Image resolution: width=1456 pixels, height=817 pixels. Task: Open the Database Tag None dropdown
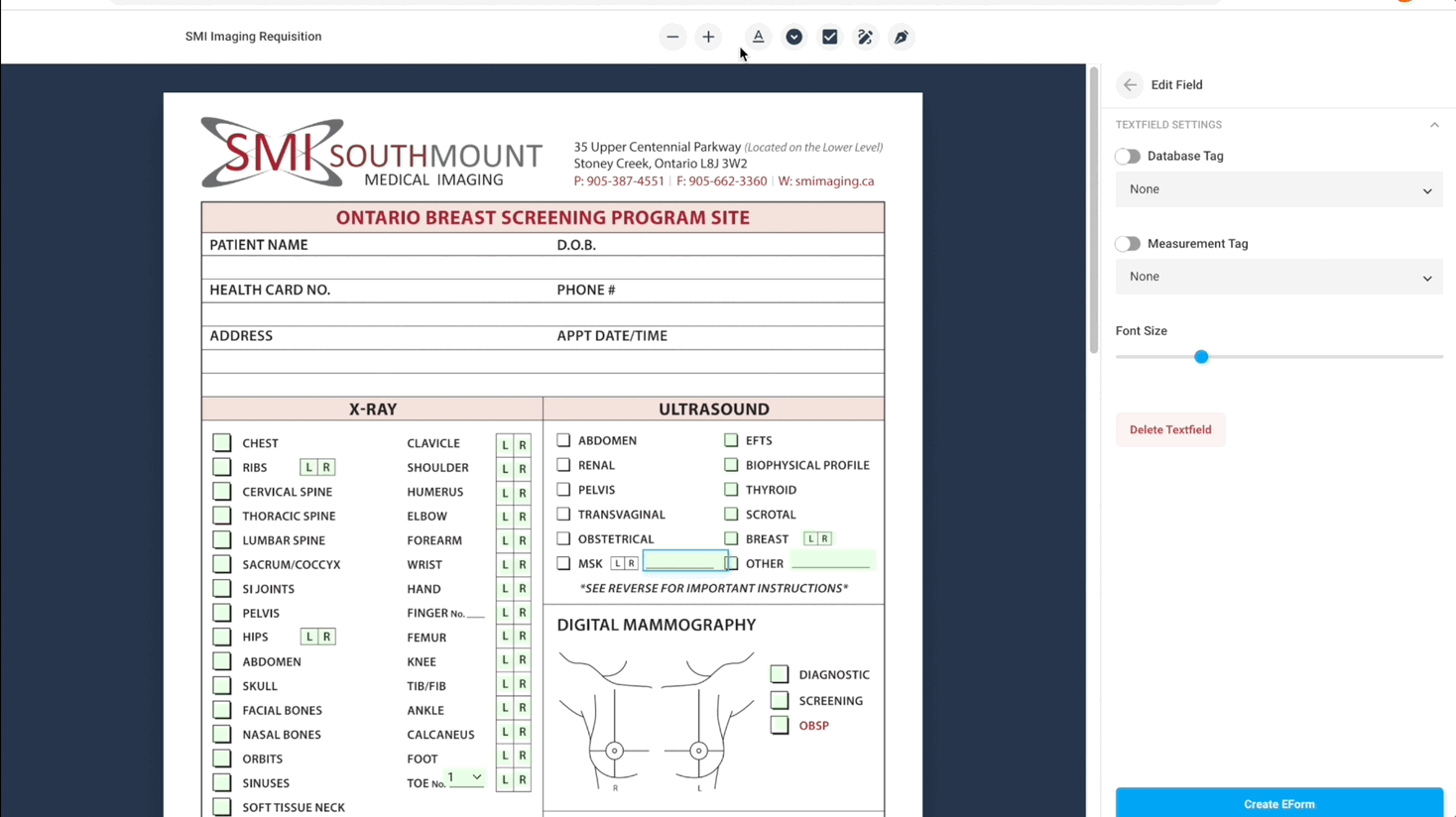tap(1278, 189)
